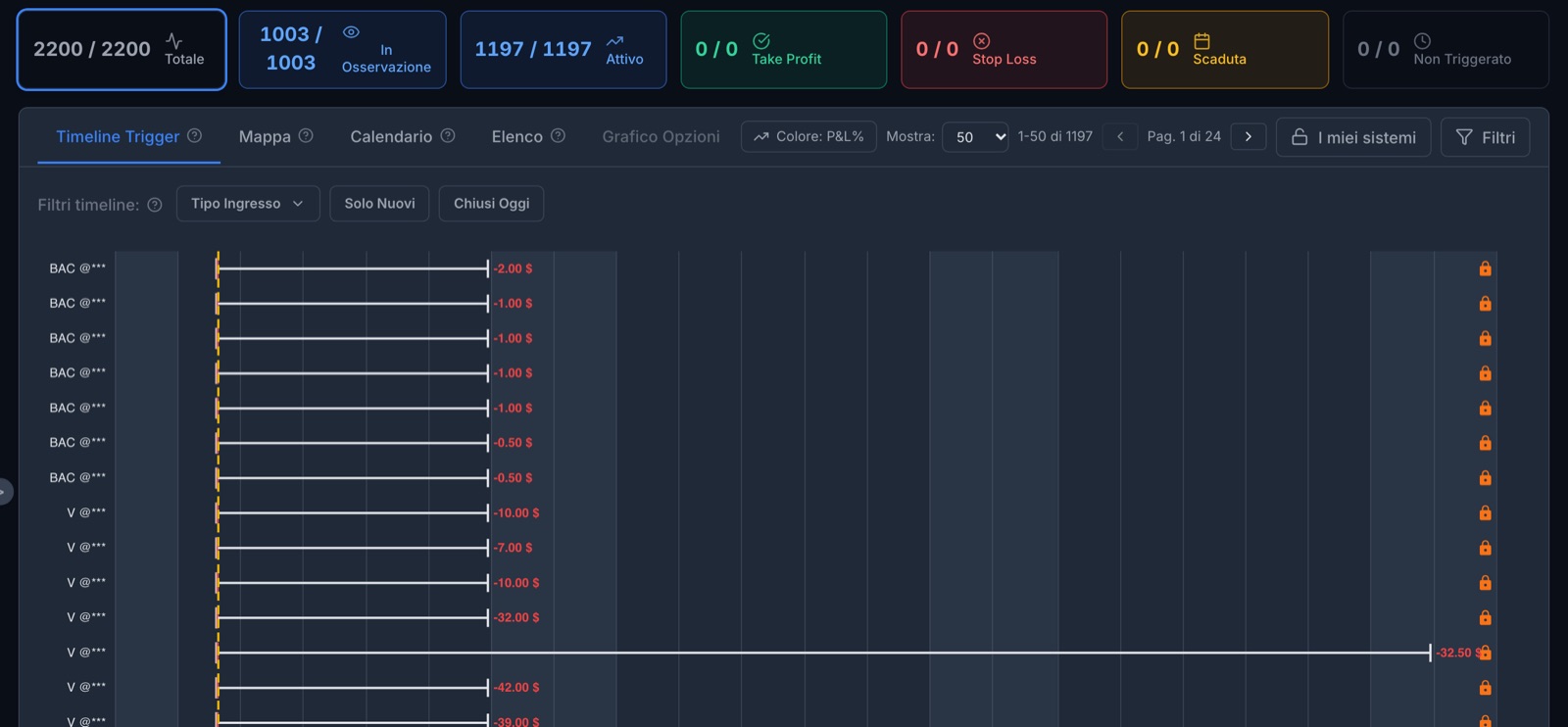Click help icon next to Elenco tab
The image size is (1568, 727).
(558, 135)
